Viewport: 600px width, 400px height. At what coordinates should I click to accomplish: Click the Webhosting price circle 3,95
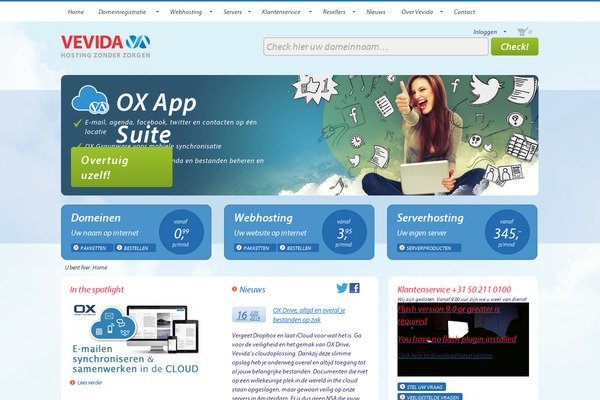pos(344,232)
